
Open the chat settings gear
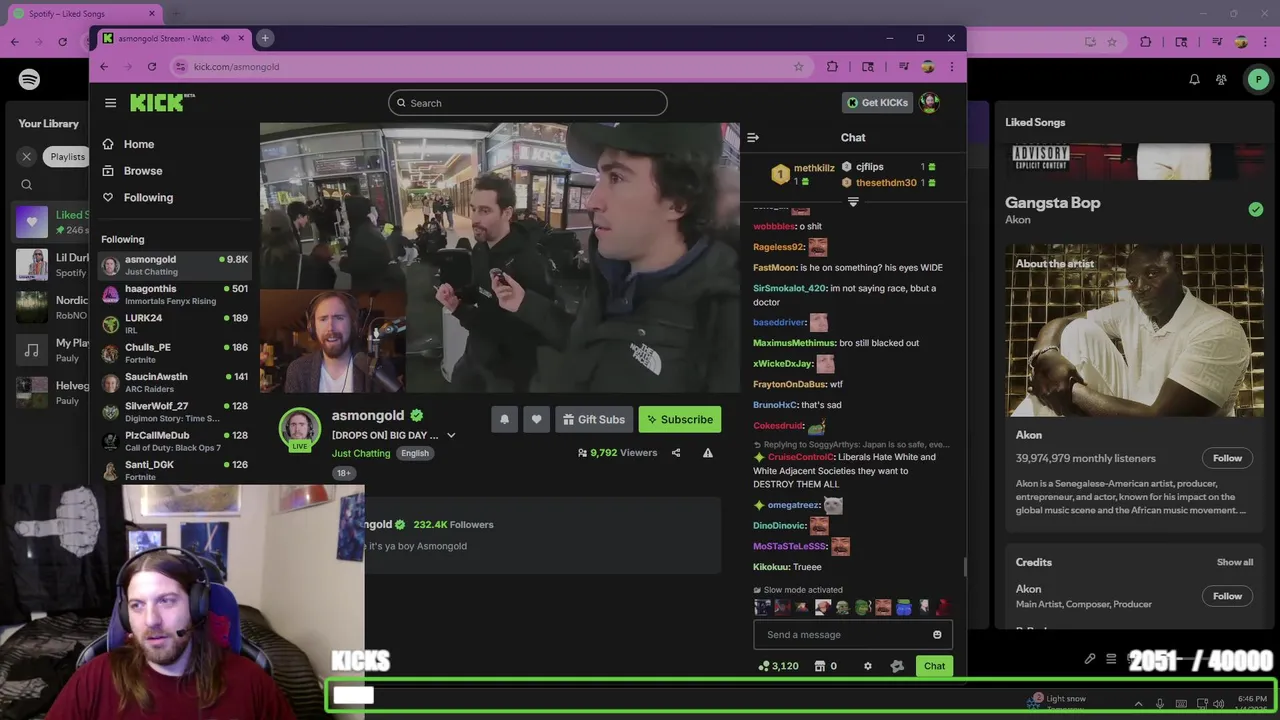tap(868, 666)
